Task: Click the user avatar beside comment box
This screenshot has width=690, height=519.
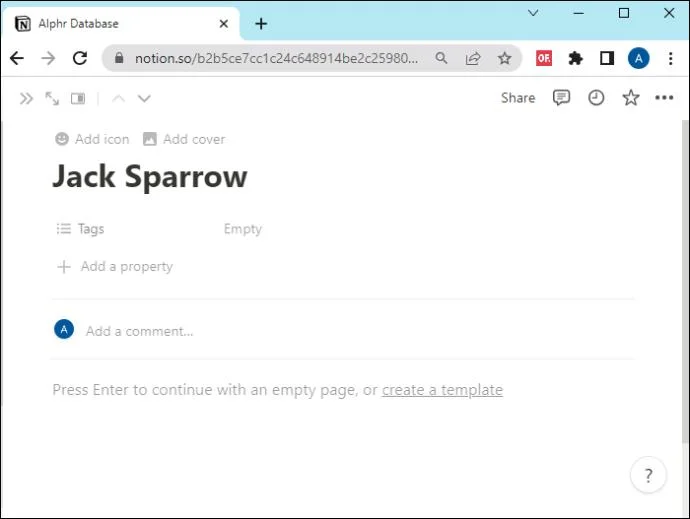Action: pos(64,329)
